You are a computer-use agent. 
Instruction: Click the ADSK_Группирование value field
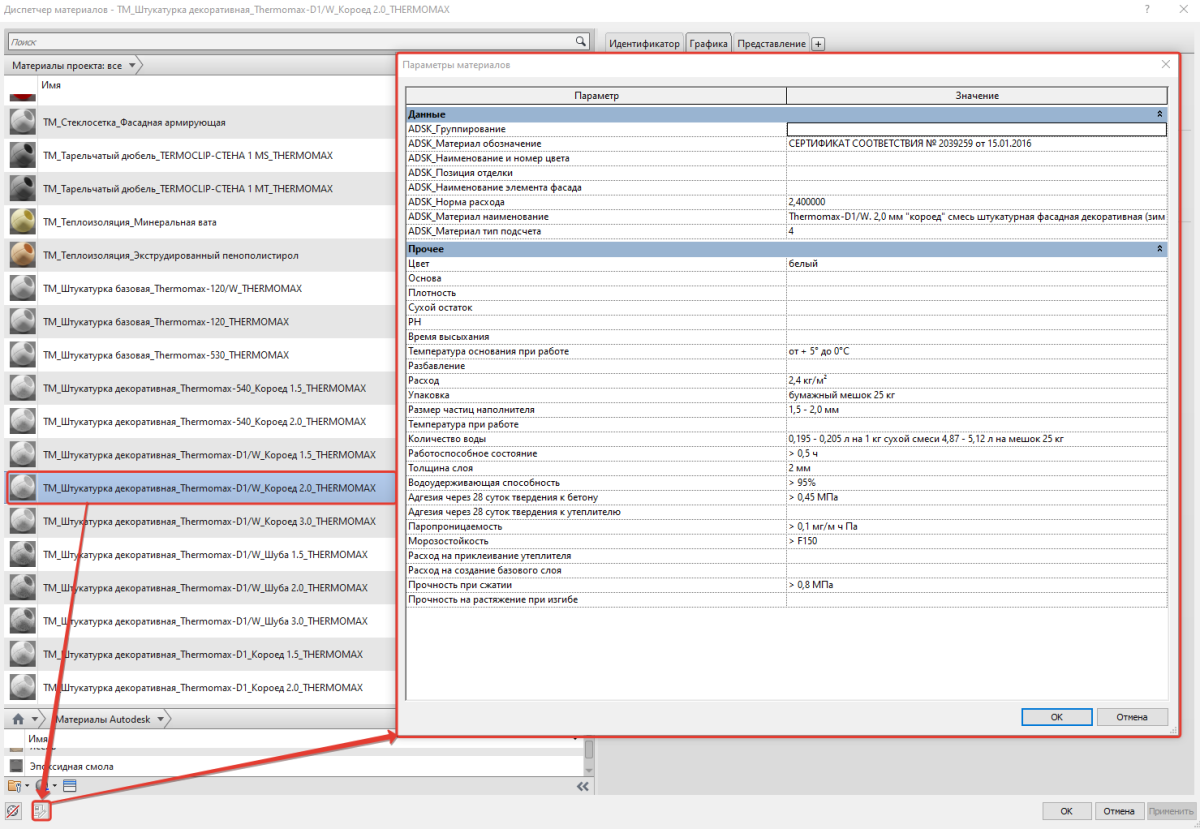976,129
